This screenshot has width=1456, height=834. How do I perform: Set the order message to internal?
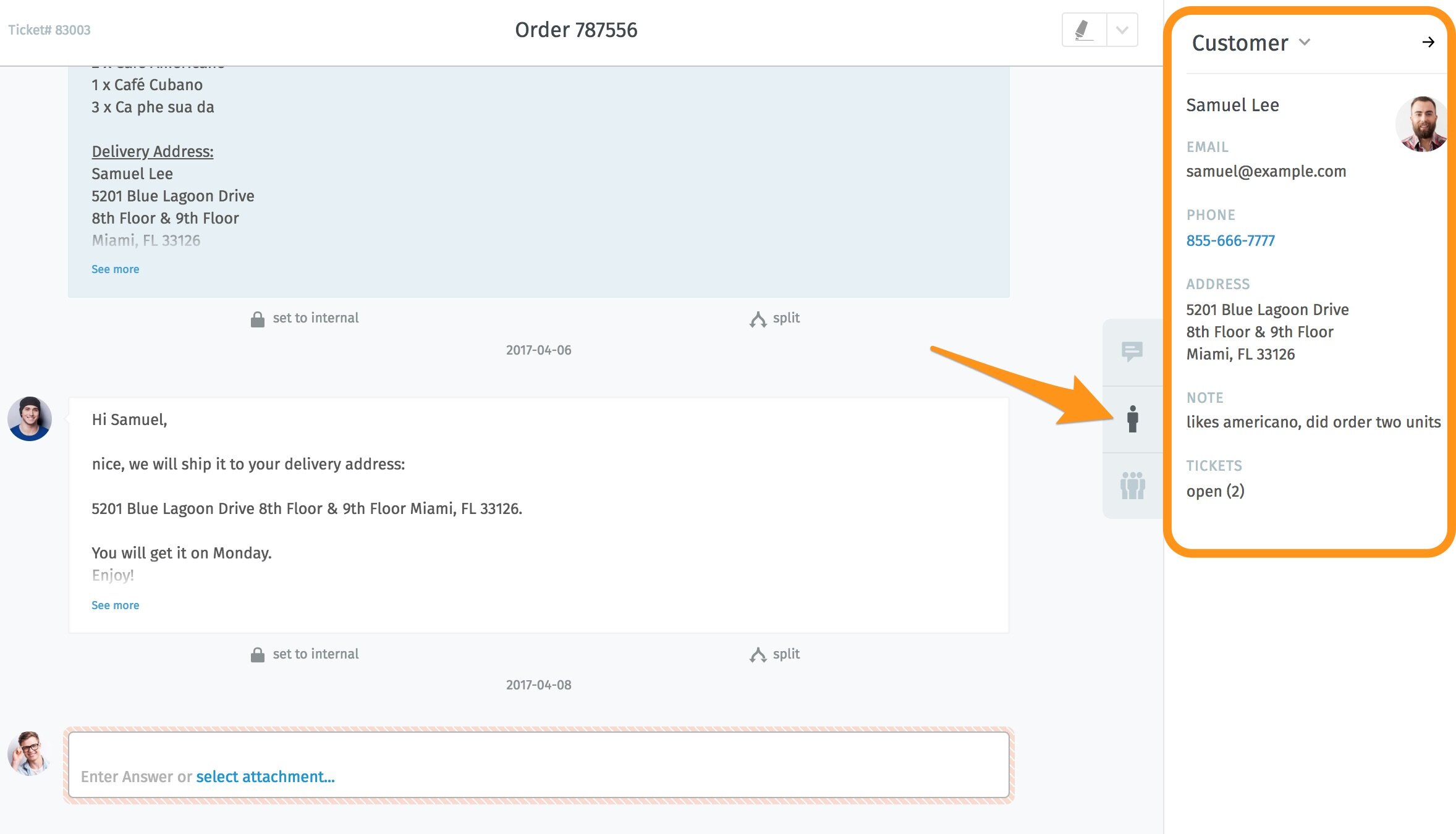[316, 318]
